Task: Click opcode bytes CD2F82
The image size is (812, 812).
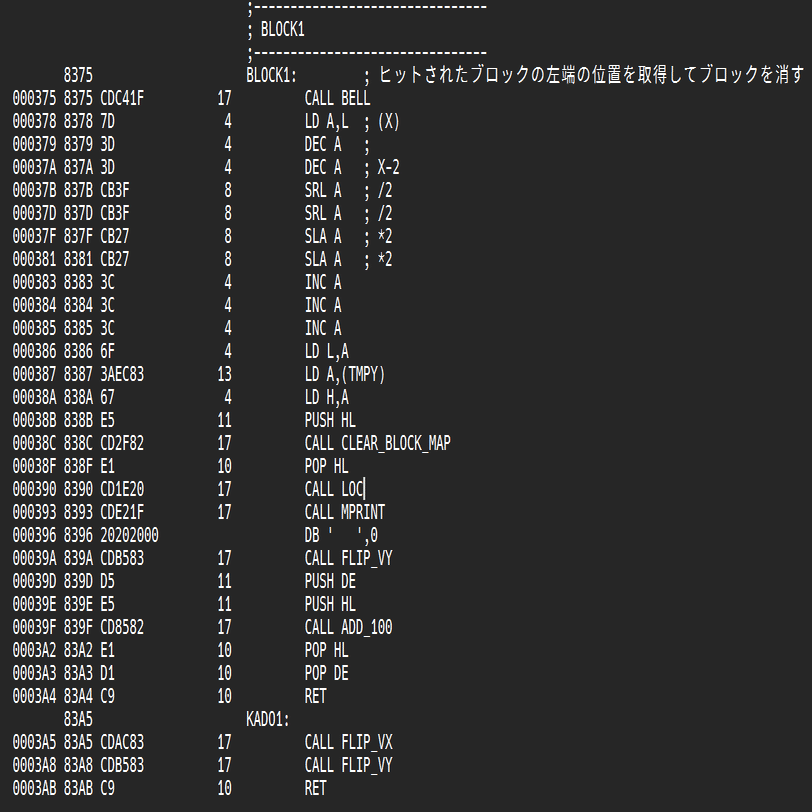Action: [x=122, y=443]
